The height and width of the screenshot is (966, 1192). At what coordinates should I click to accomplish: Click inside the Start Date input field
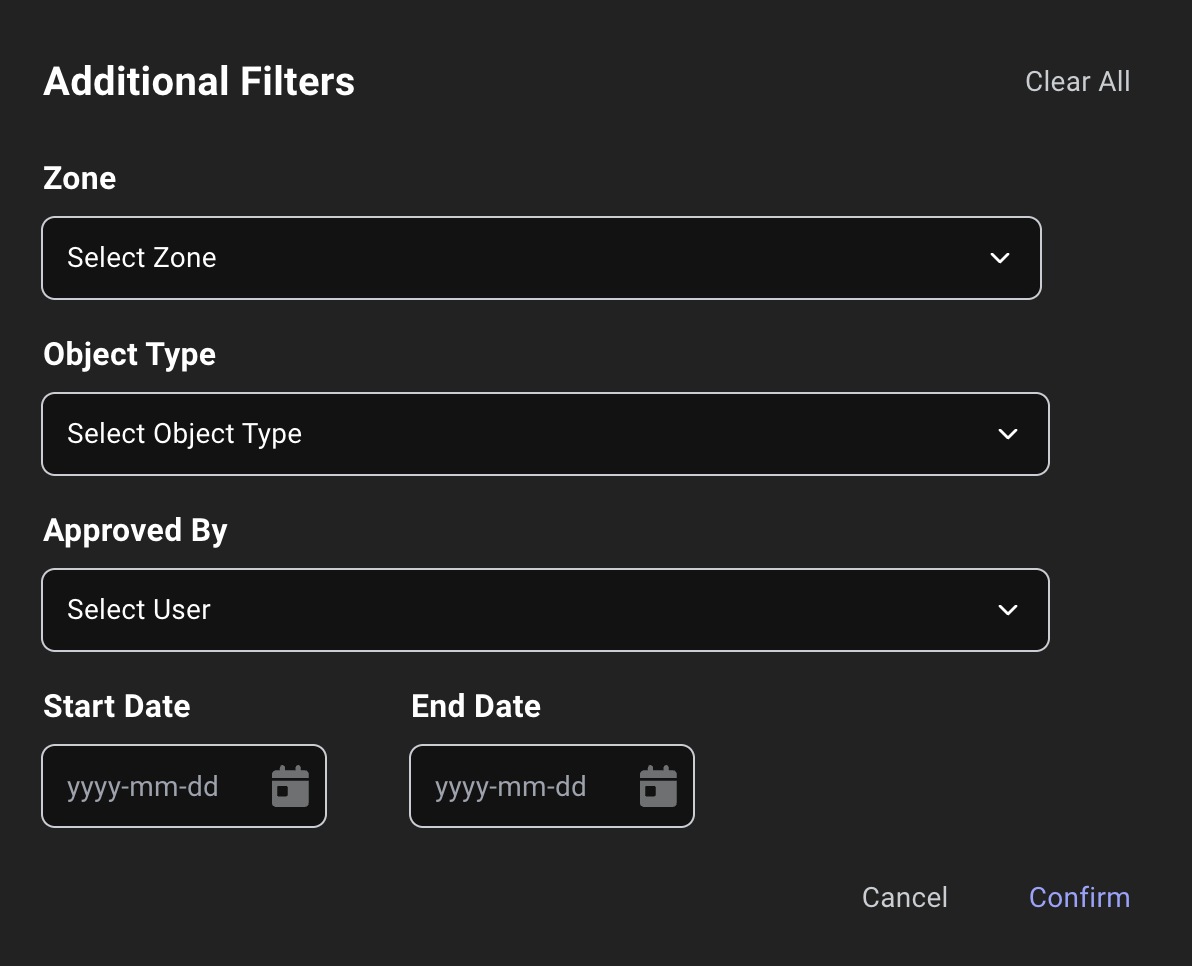(x=150, y=786)
